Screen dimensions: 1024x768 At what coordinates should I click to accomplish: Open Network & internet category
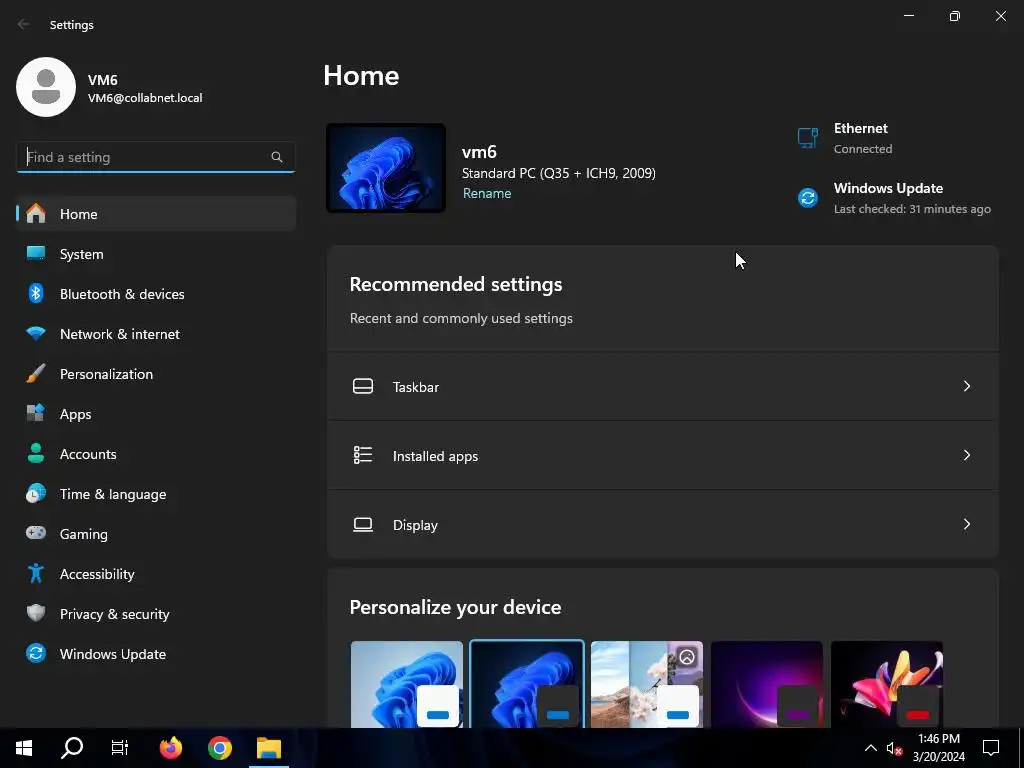pos(156,334)
